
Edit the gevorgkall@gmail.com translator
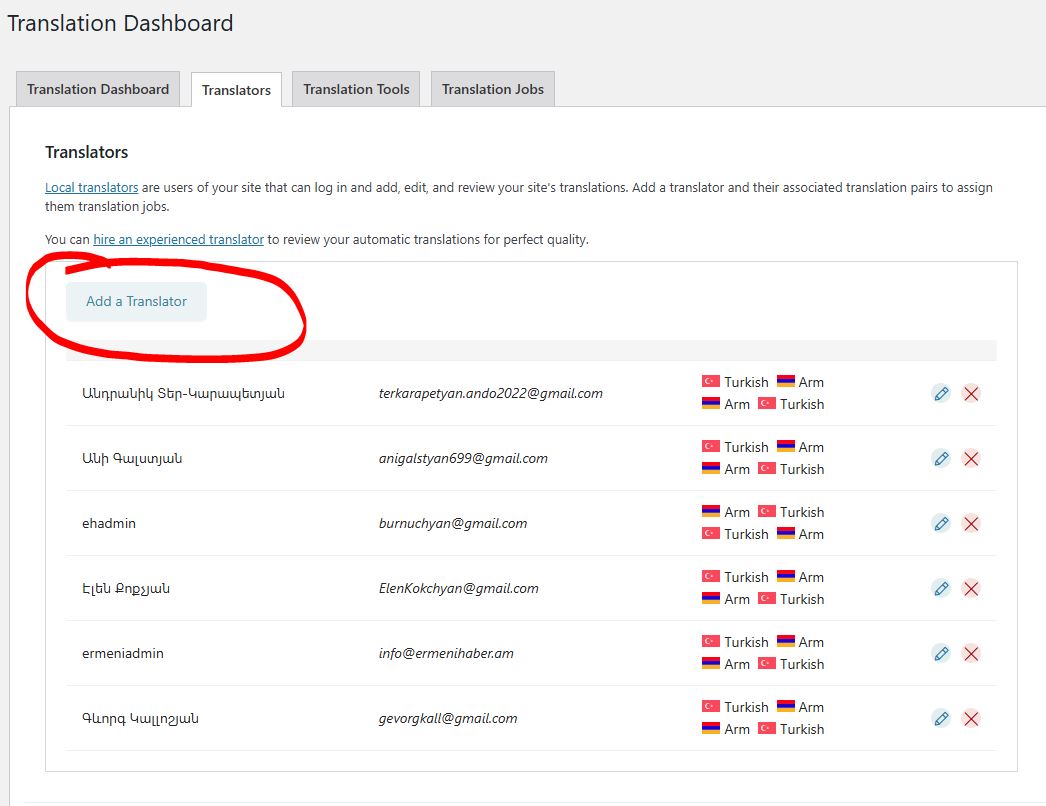[940, 718]
